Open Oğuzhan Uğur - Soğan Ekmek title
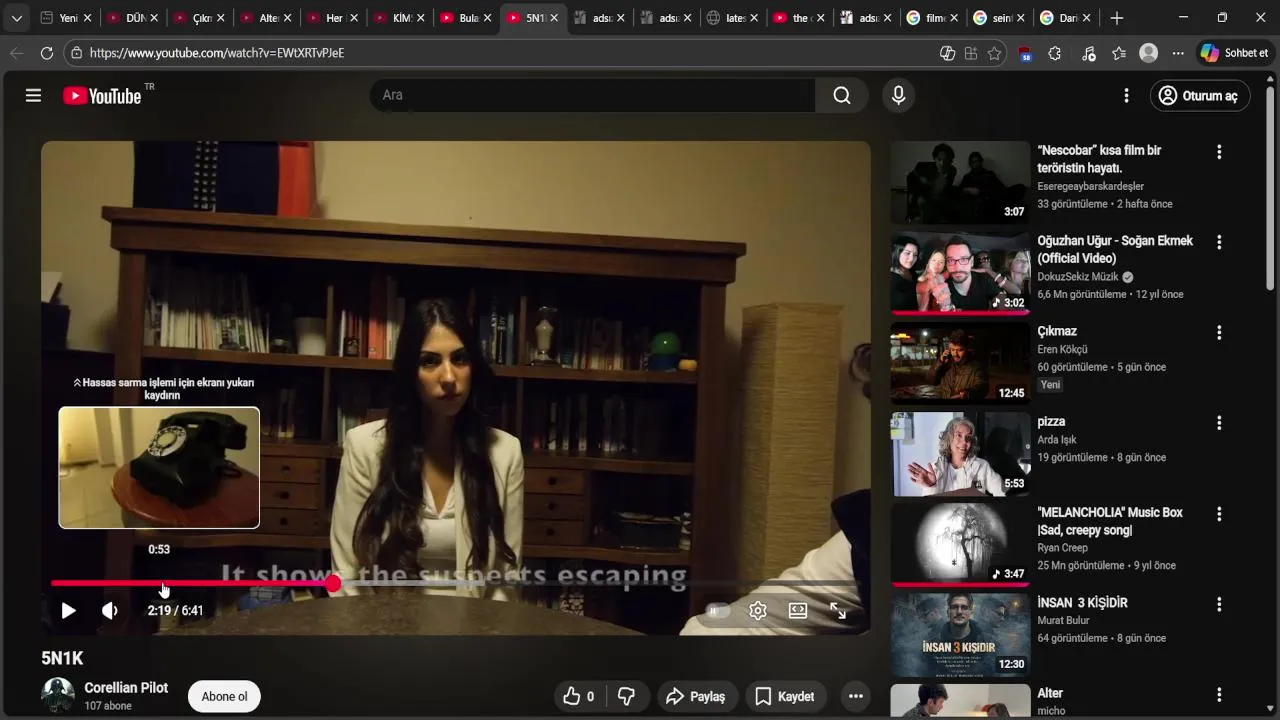Screen dimensions: 1280x720 click(x=1115, y=249)
